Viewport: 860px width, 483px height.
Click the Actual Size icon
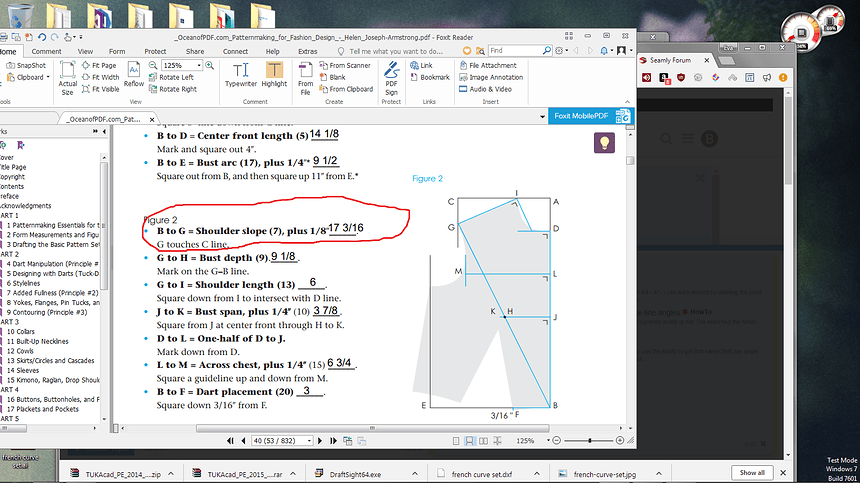67,78
